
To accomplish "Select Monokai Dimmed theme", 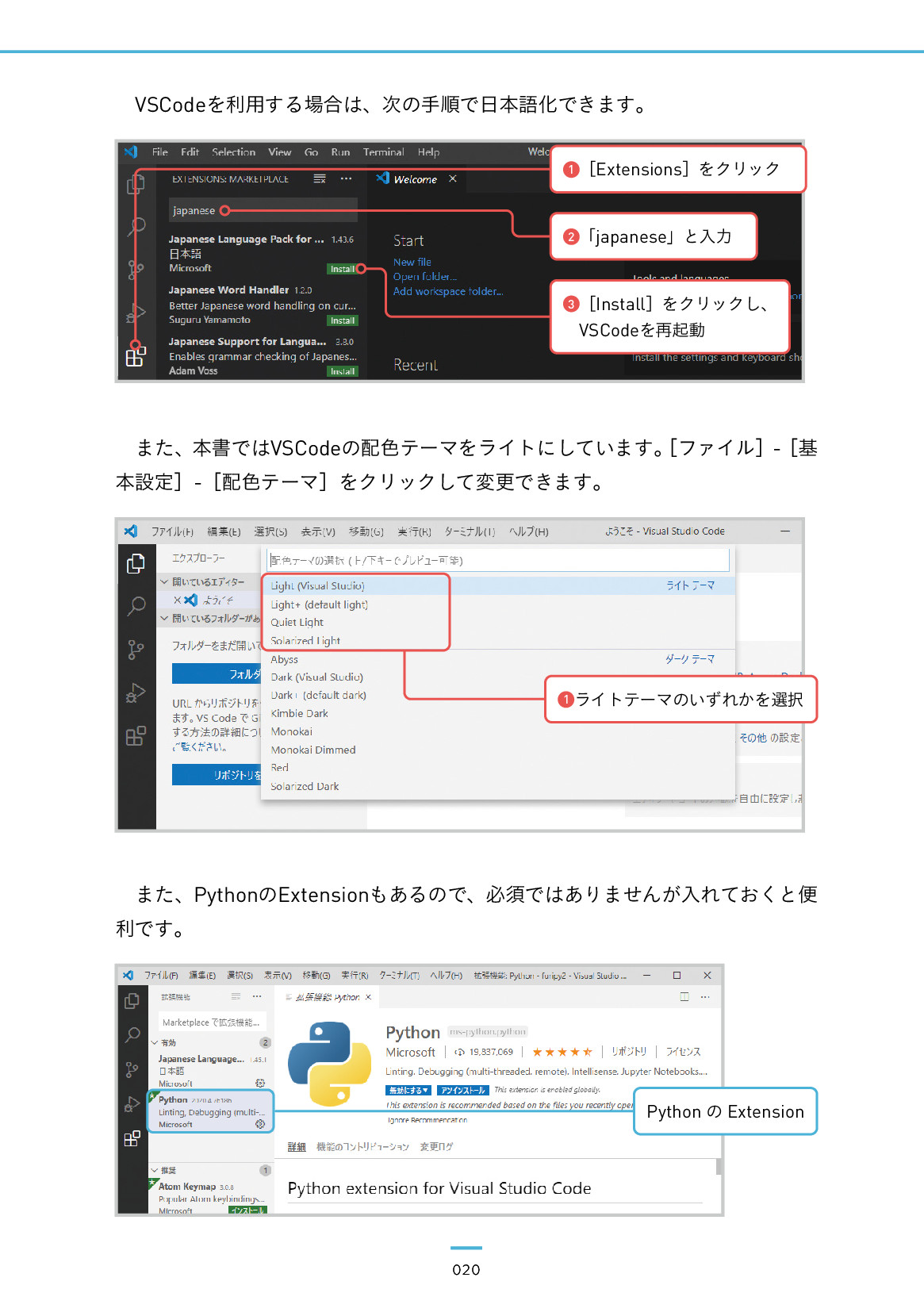I will point(312,750).
